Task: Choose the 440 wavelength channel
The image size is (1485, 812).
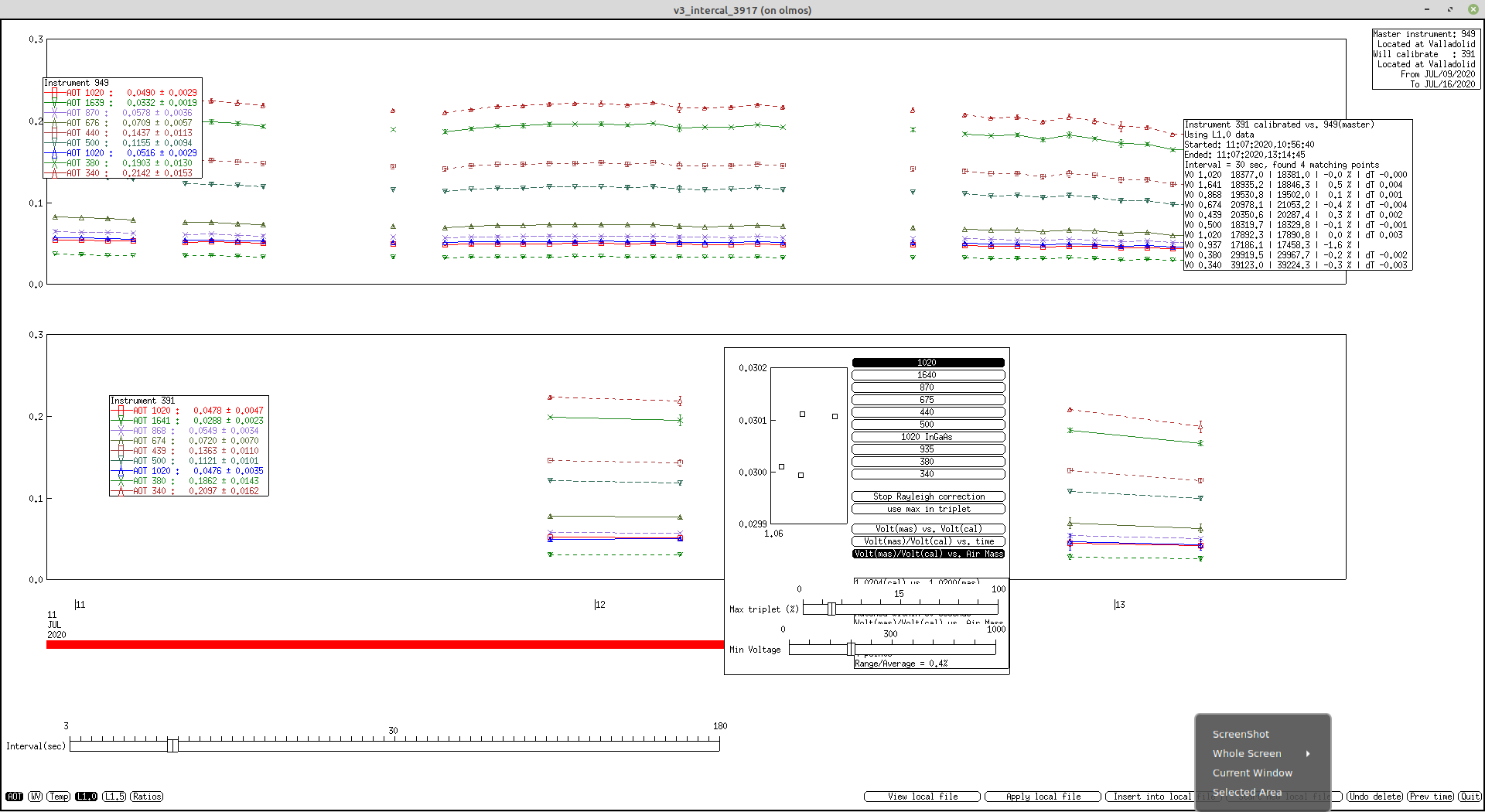Action: tap(928, 412)
